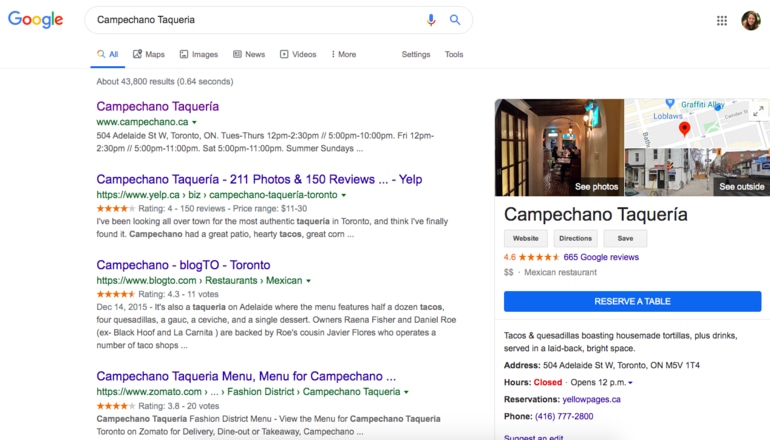Click the Loblaws marker on the map

tap(669, 104)
